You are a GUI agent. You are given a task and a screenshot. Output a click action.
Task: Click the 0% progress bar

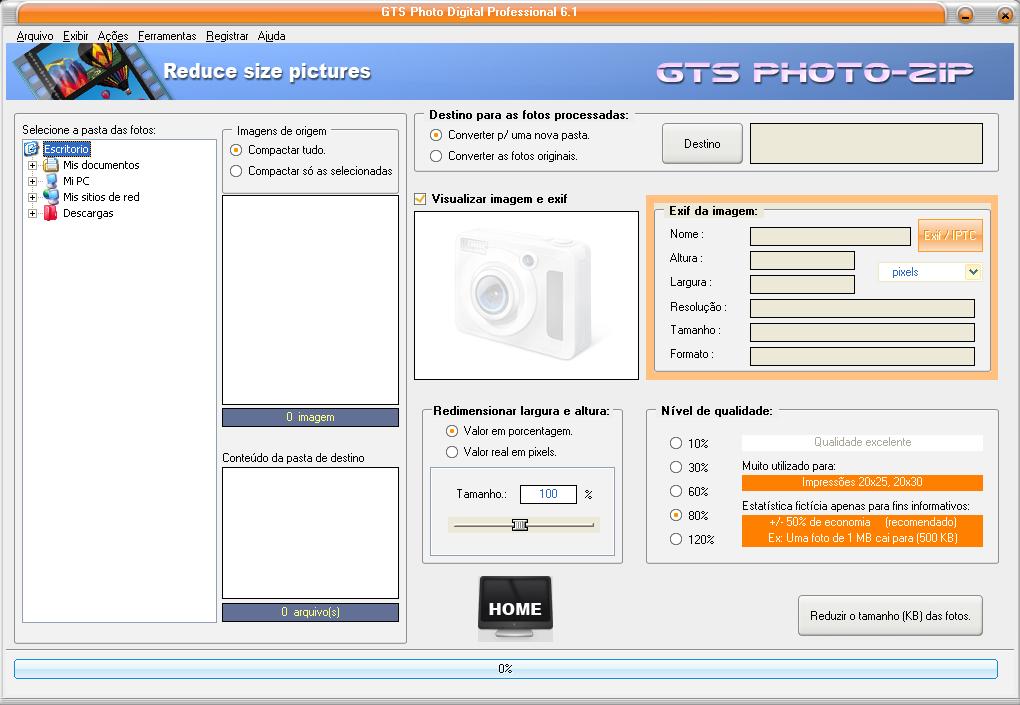click(505, 669)
